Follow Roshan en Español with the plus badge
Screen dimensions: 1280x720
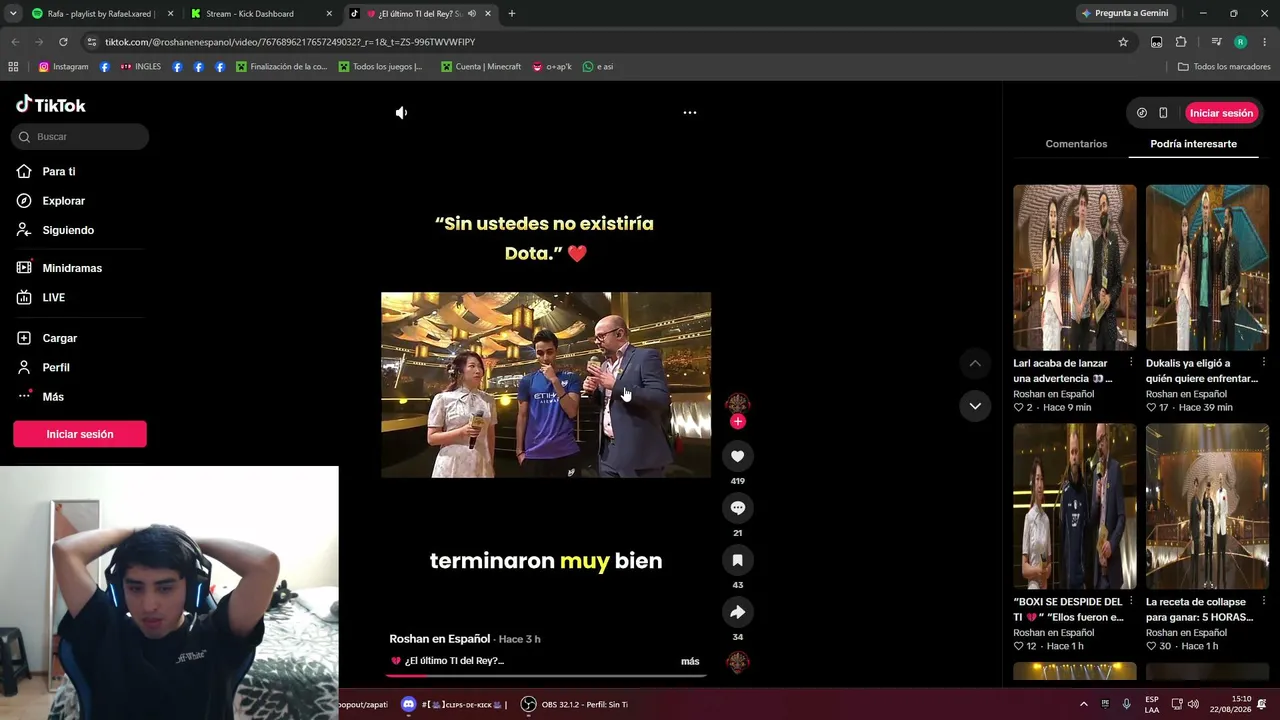(x=737, y=422)
